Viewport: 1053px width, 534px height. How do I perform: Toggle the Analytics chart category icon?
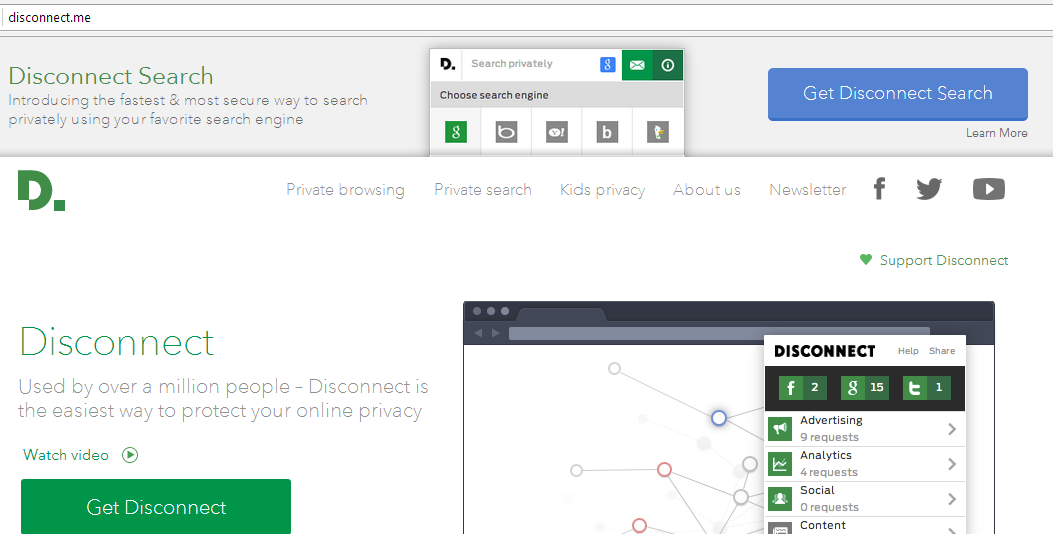pos(780,463)
